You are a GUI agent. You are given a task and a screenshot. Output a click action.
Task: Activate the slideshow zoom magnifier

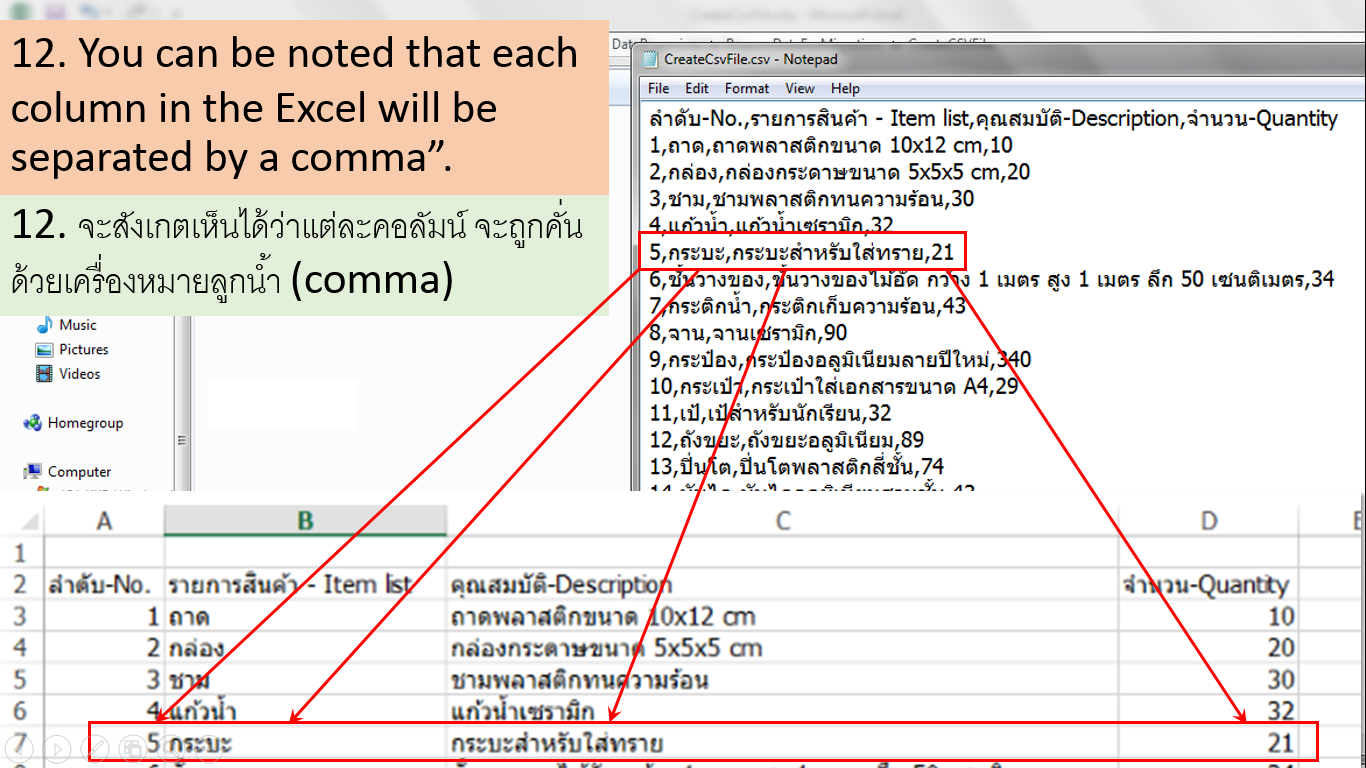170,747
